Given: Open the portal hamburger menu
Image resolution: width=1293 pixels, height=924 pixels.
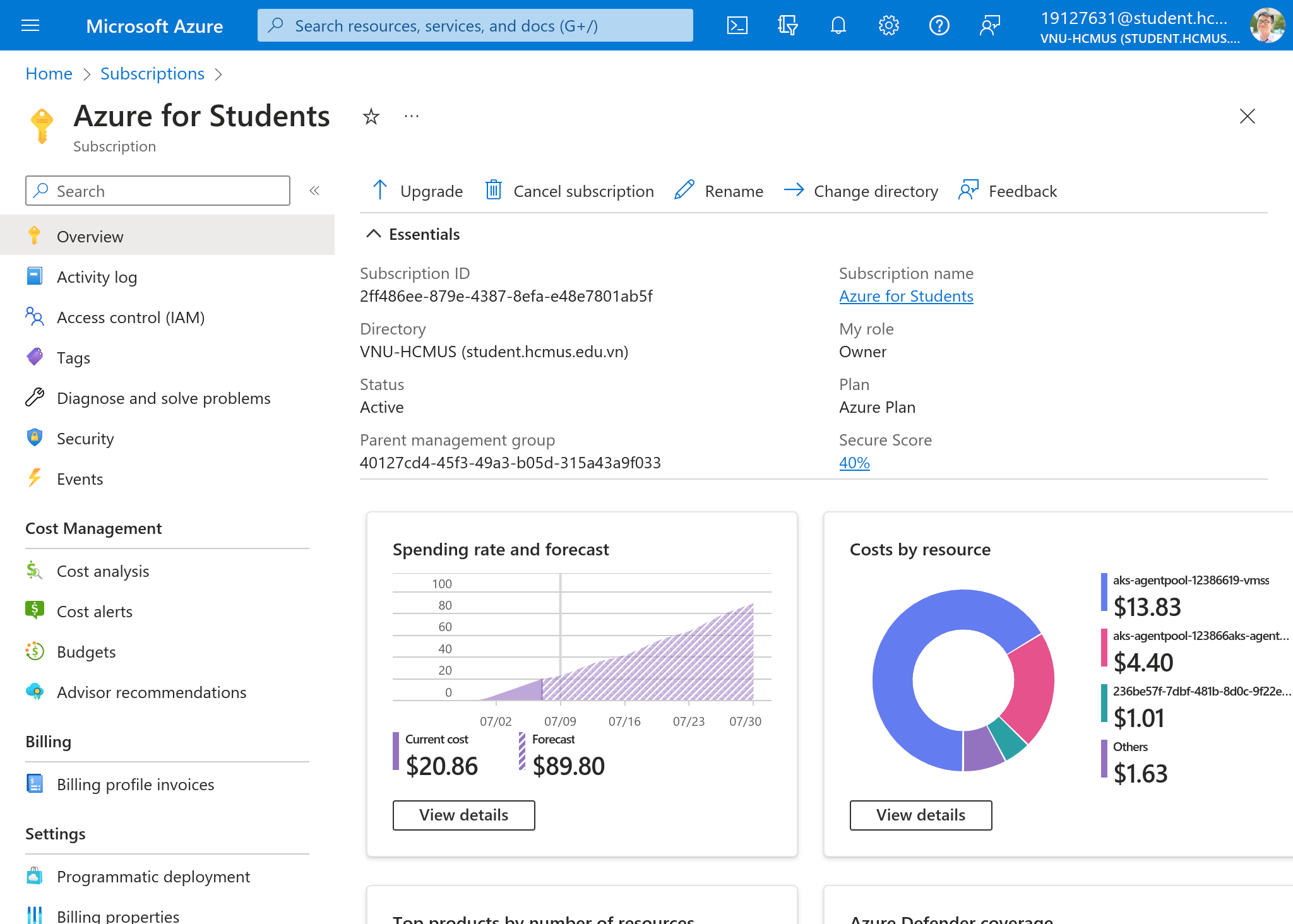Looking at the screenshot, I should [x=30, y=25].
